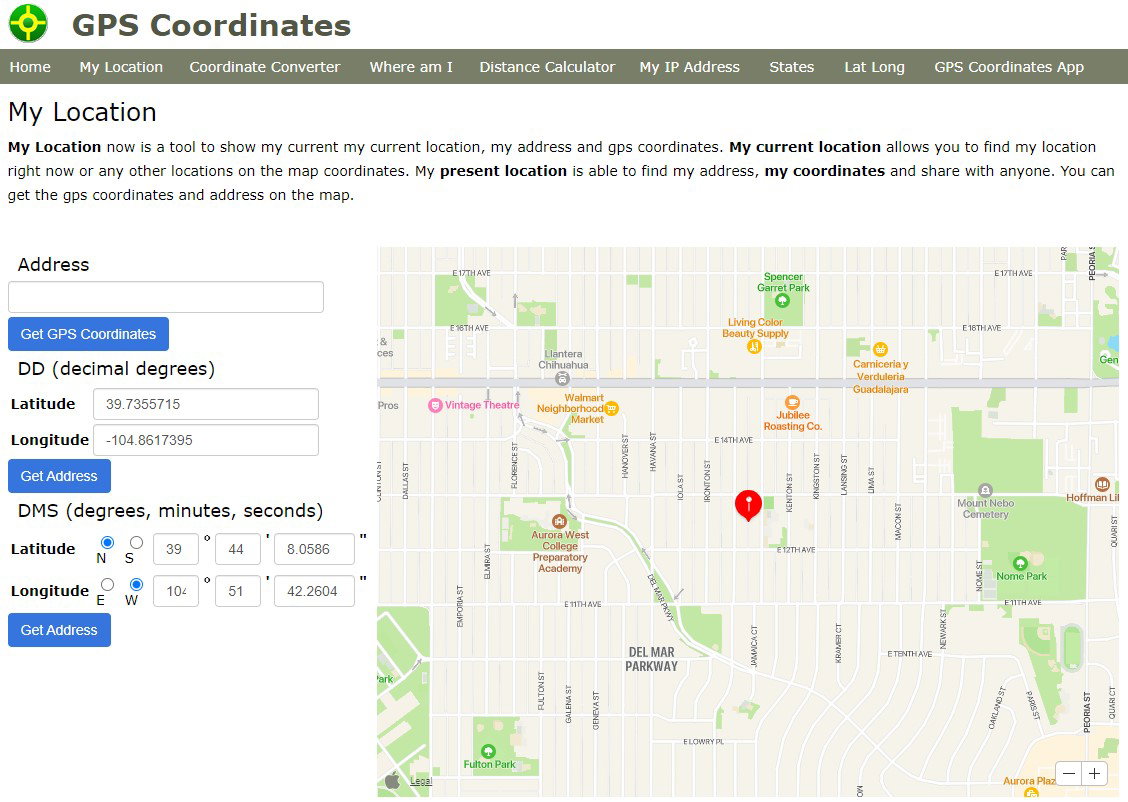Focus longitude degrees field 104
This screenshot has height=802, width=1128.
[x=176, y=591]
